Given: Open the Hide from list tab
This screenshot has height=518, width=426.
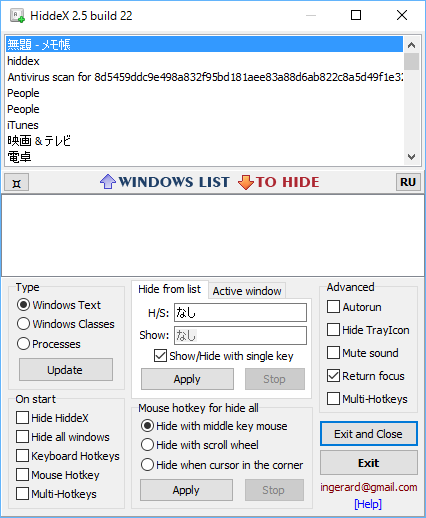Looking at the screenshot, I should point(170,289).
